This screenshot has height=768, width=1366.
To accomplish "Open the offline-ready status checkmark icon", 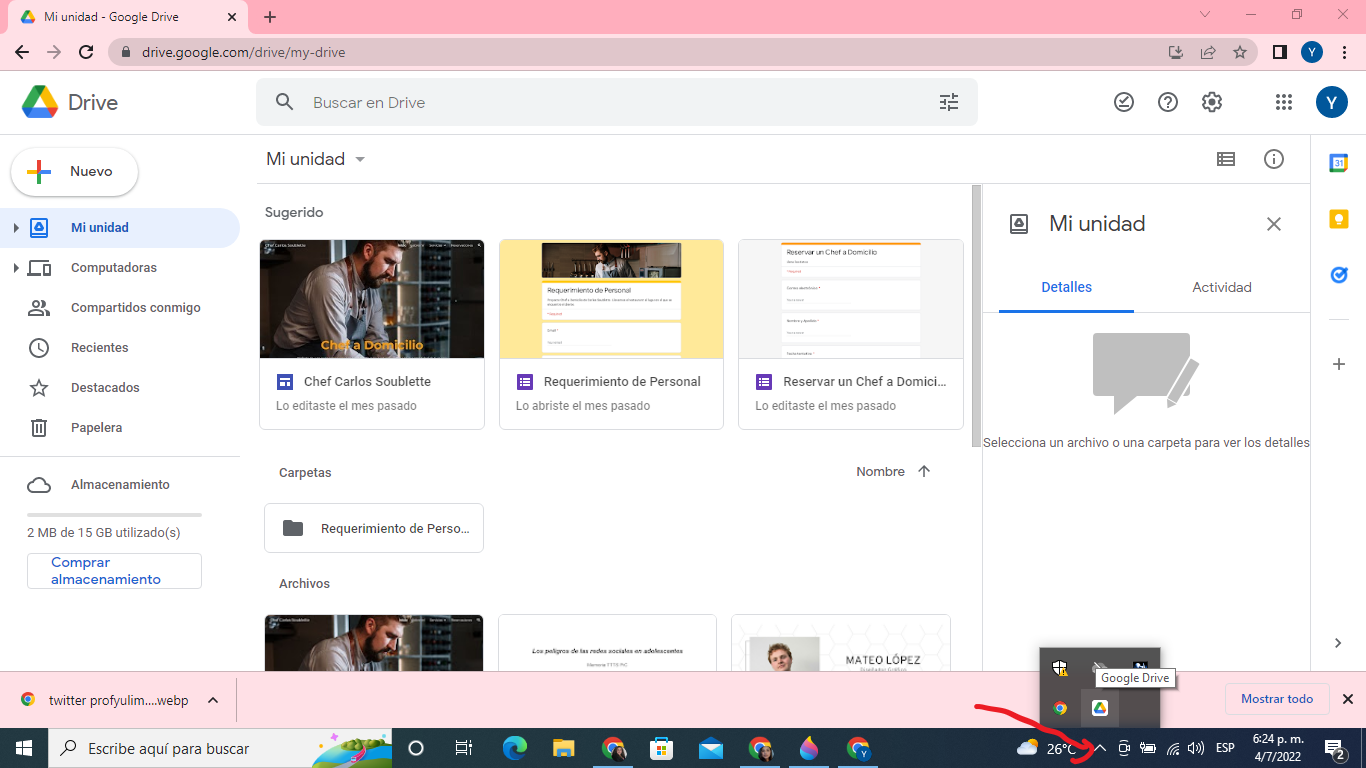I will pos(1124,102).
